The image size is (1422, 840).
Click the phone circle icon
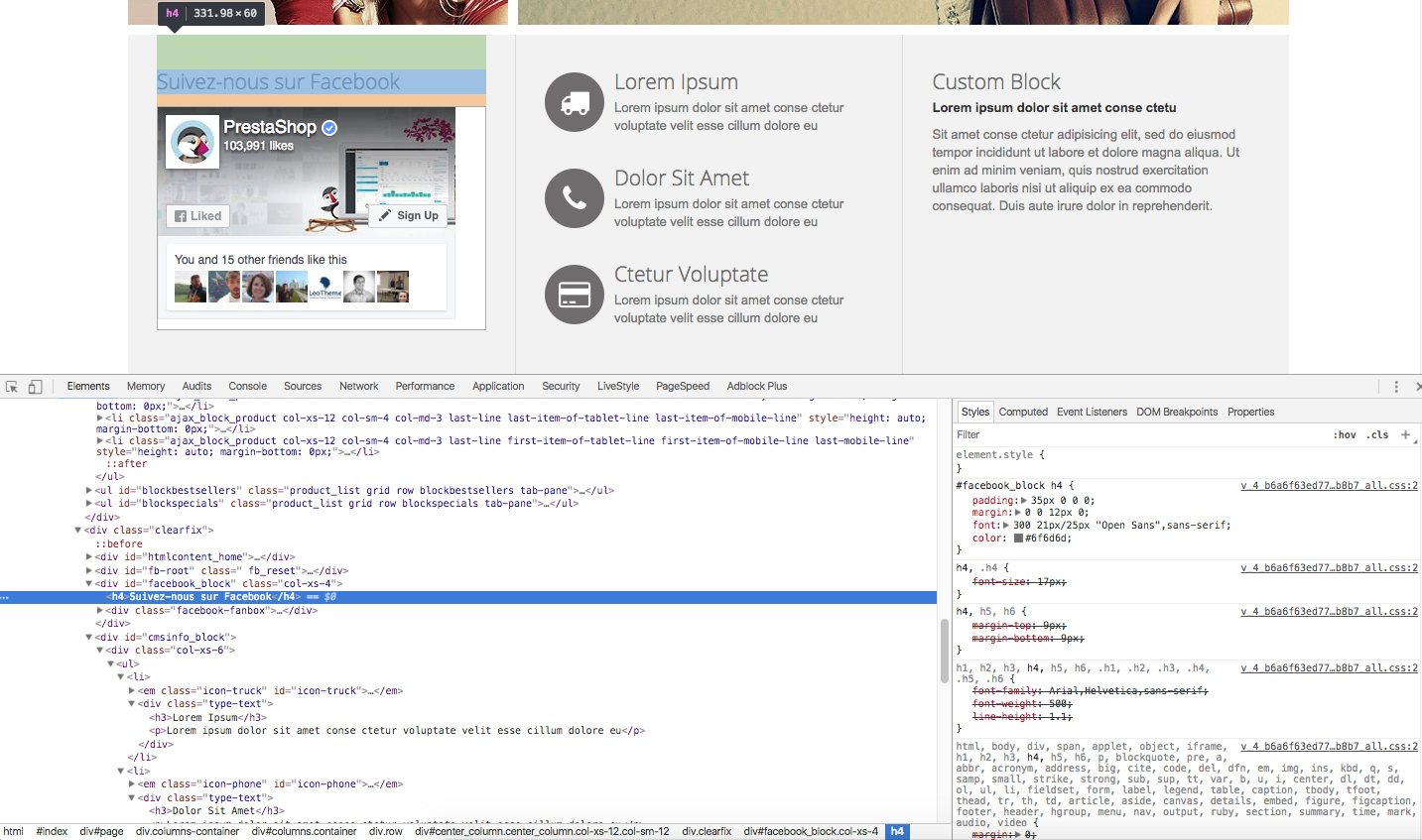[575, 198]
